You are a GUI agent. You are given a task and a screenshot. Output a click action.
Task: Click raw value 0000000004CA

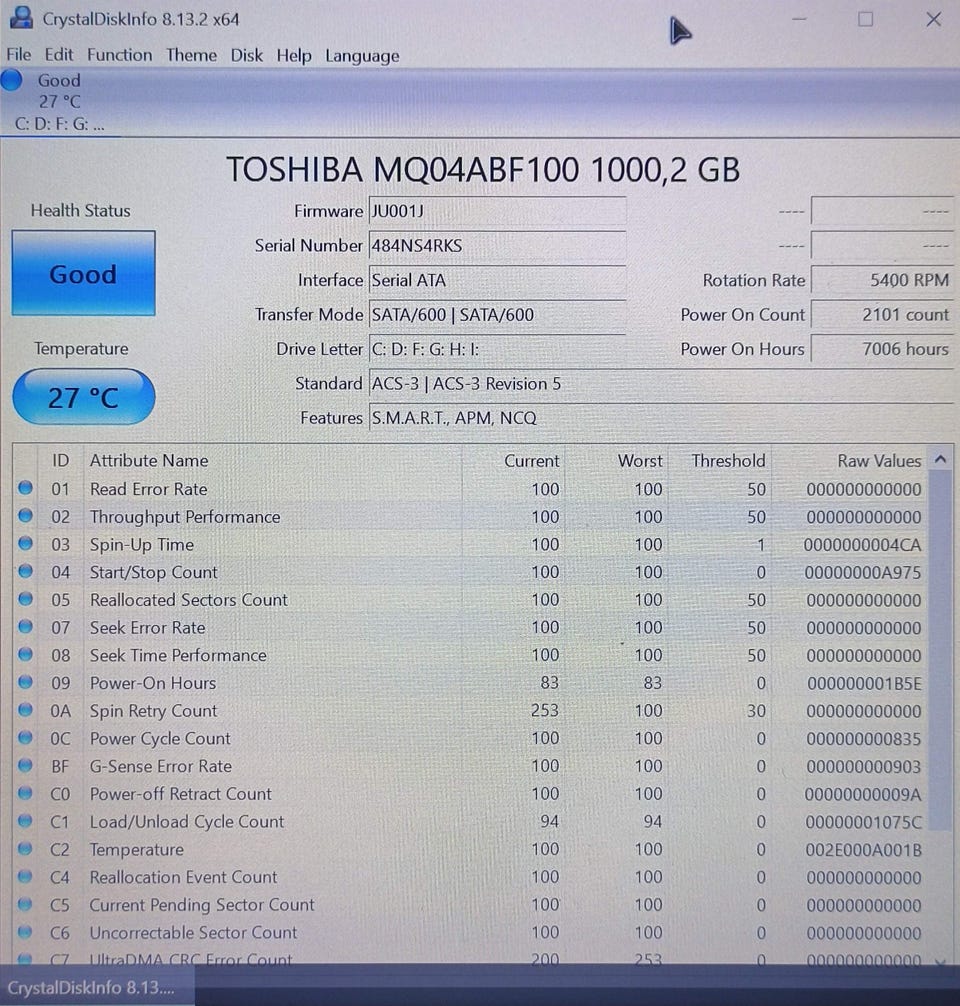coord(862,545)
